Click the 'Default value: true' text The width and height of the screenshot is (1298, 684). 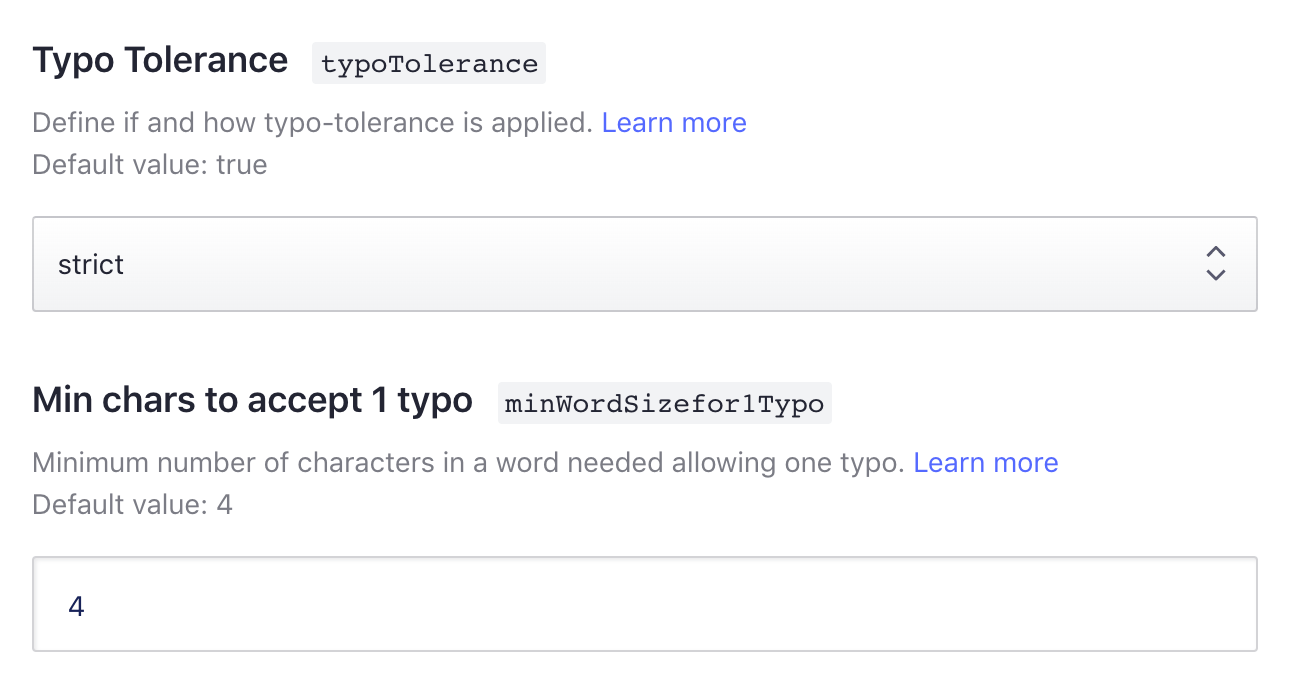(150, 164)
